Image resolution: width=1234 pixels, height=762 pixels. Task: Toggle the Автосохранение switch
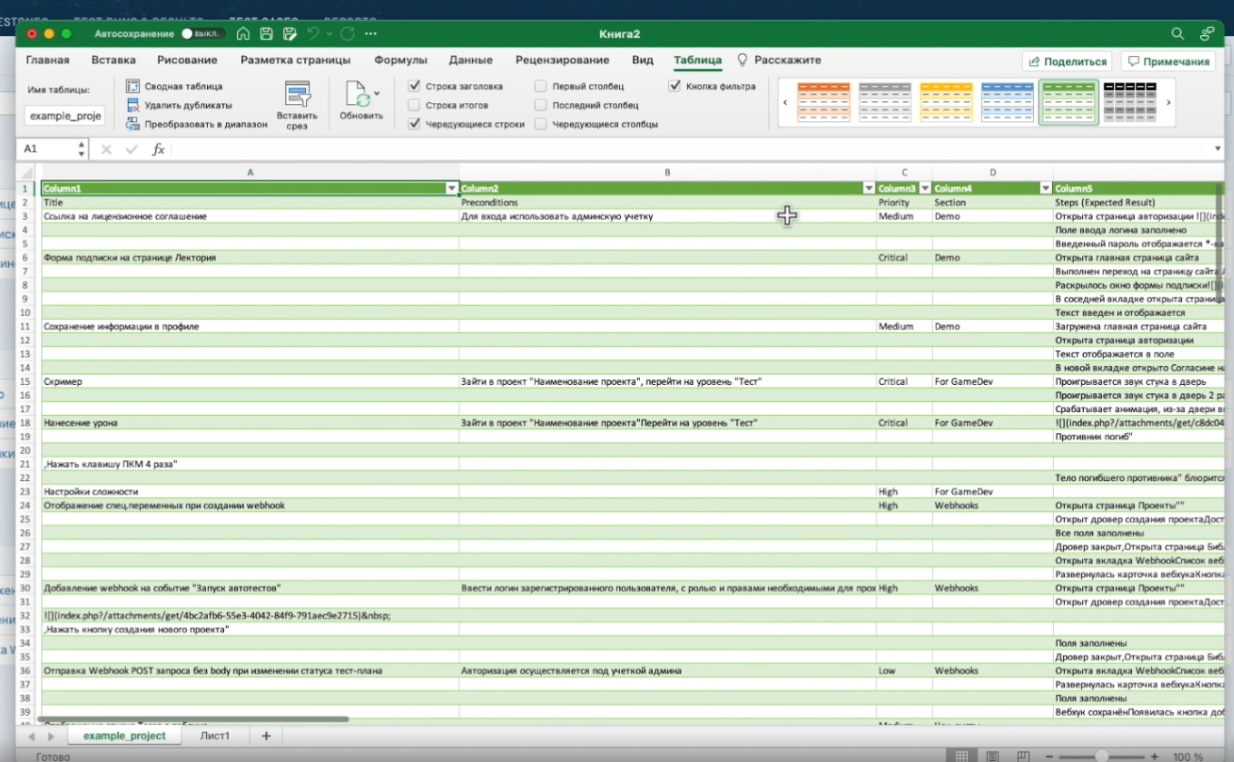pos(202,34)
